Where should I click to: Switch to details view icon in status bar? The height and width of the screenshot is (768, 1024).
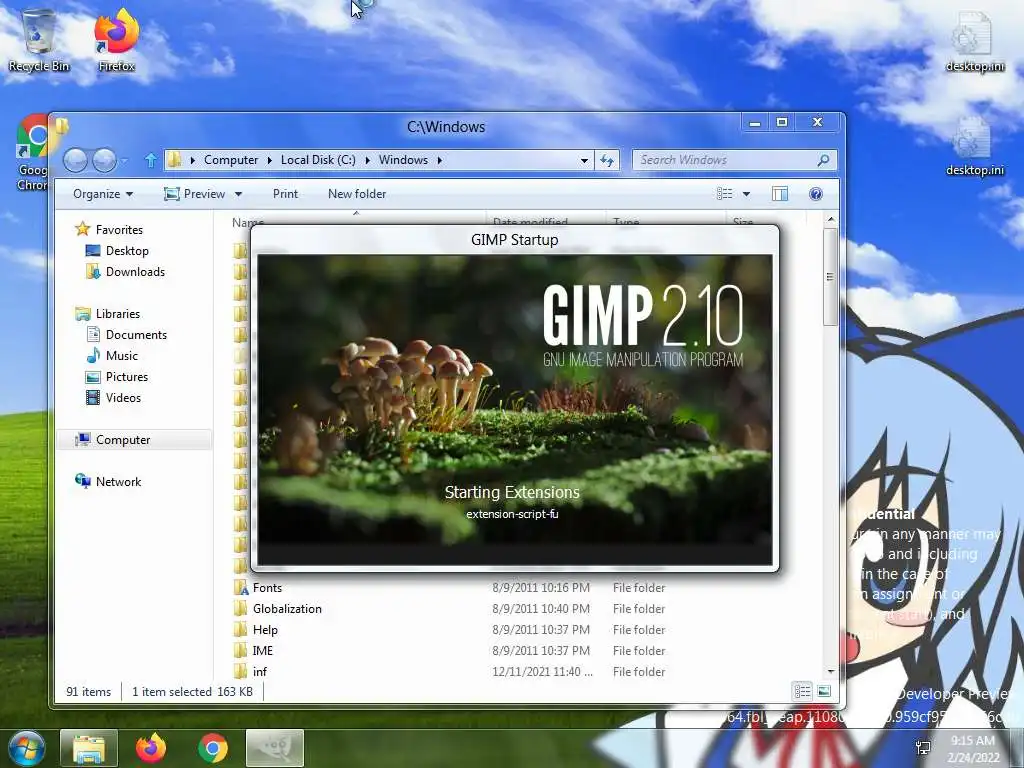click(x=803, y=691)
